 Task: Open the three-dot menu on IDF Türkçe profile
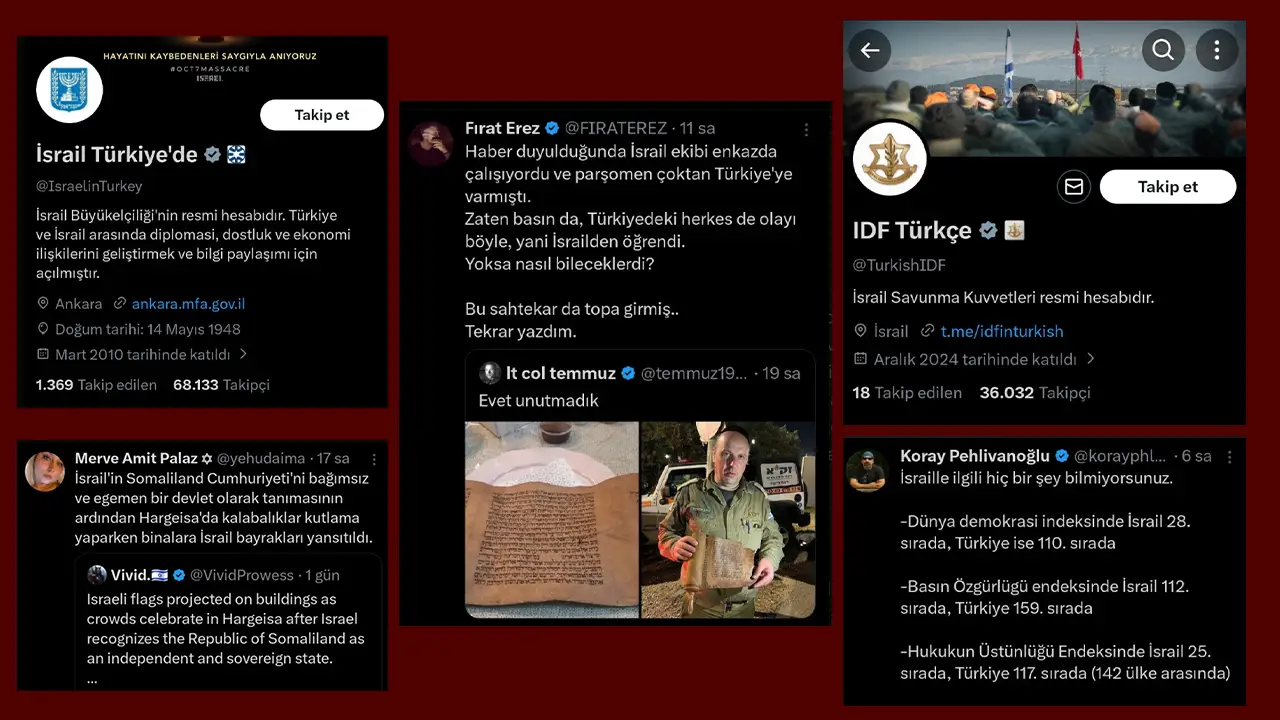tap(1217, 50)
